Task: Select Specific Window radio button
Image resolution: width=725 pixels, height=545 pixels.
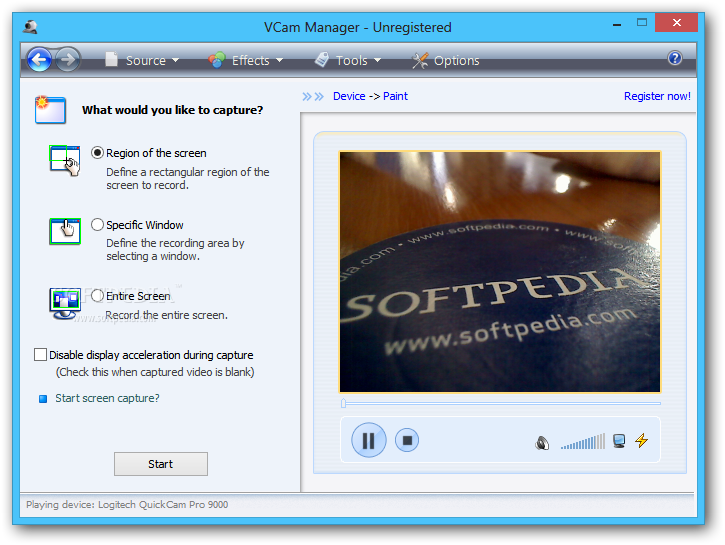Action: coord(97,225)
